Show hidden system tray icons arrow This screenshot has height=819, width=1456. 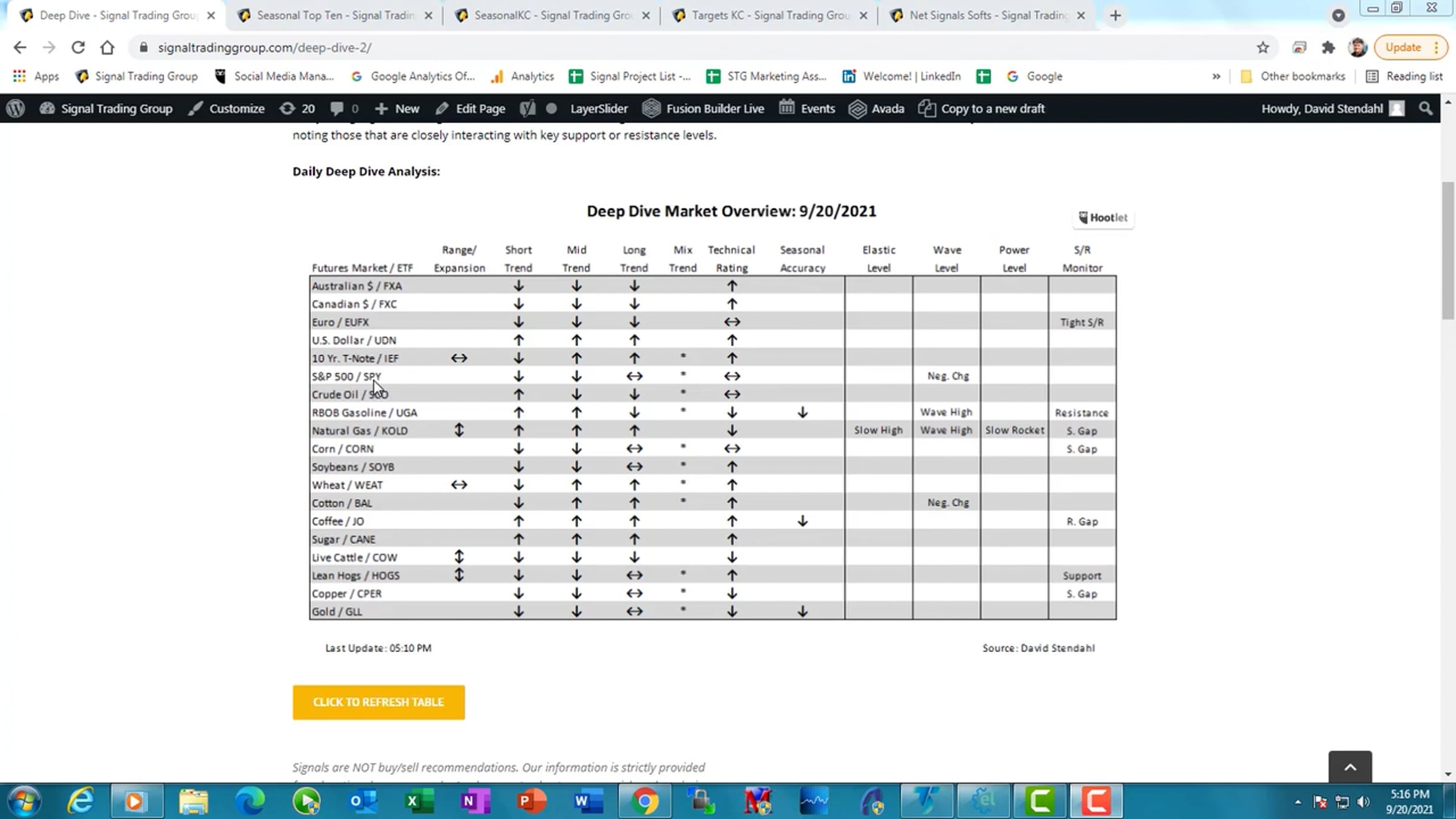(x=1298, y=802)
